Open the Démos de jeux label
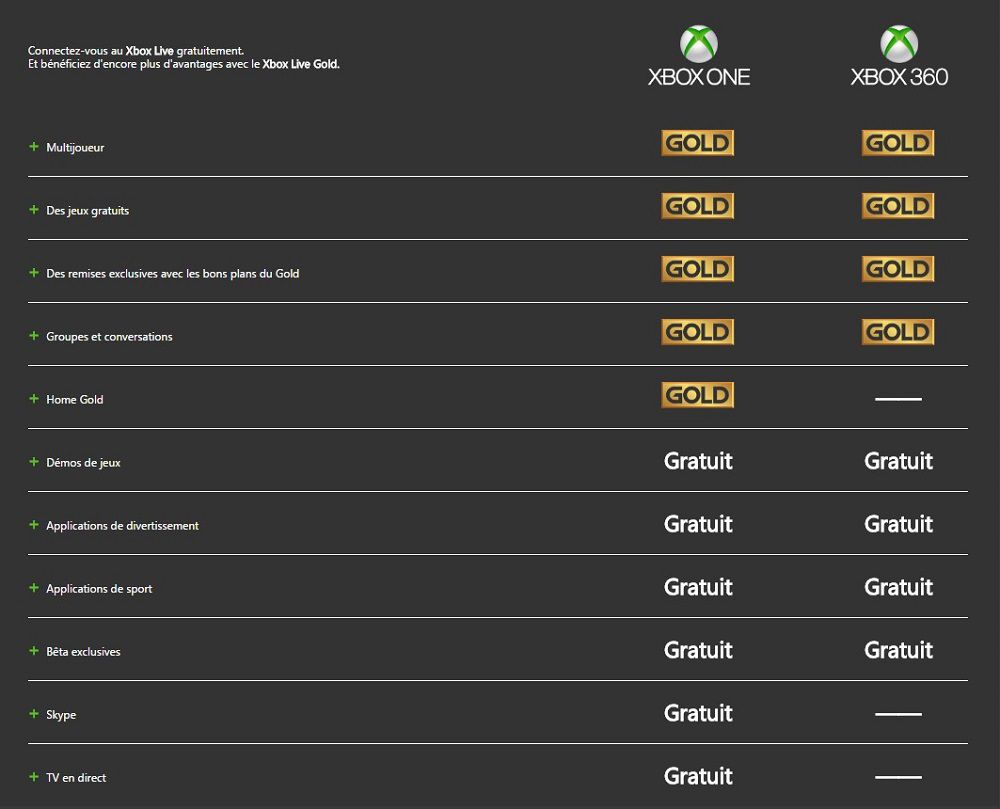1000x809 pixels. tap(83, 463)
